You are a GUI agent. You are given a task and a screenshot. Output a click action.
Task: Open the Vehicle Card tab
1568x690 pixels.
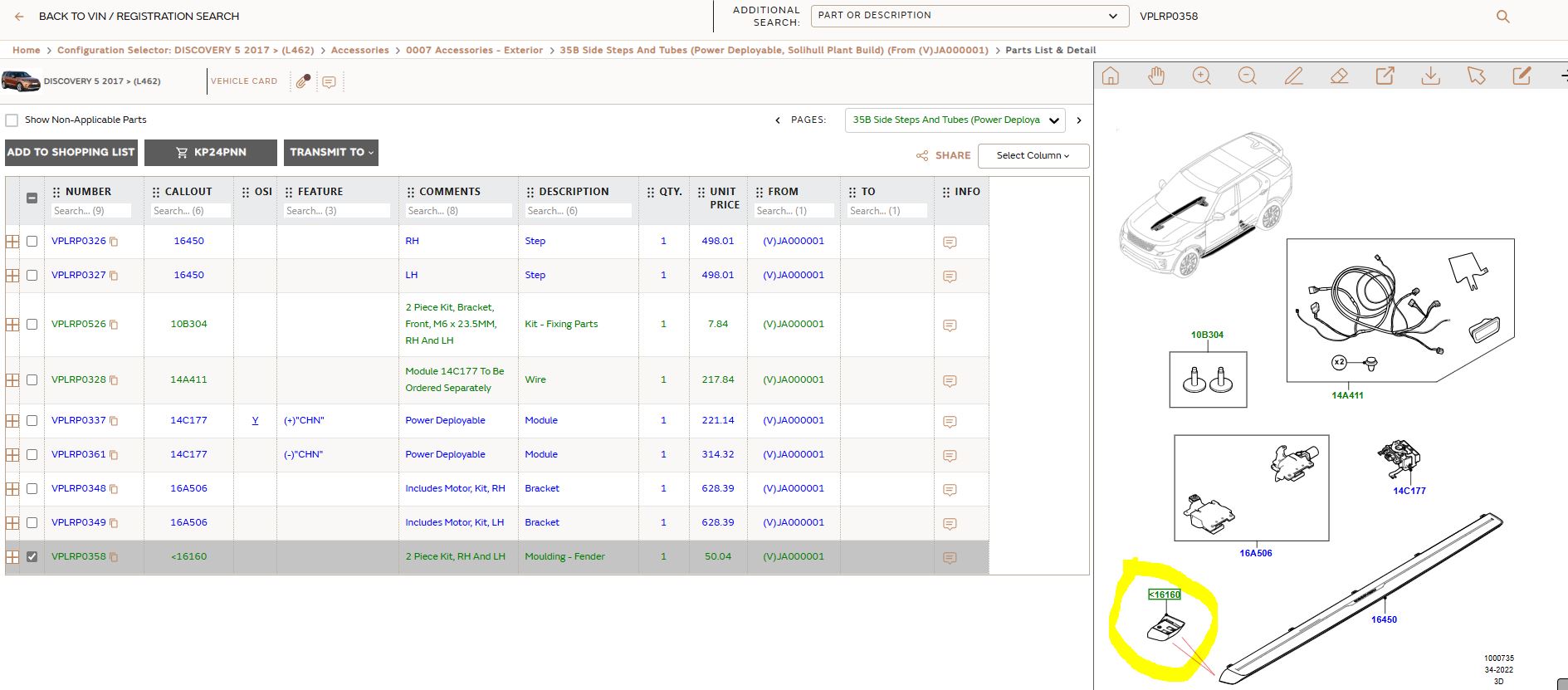(244, 81)
